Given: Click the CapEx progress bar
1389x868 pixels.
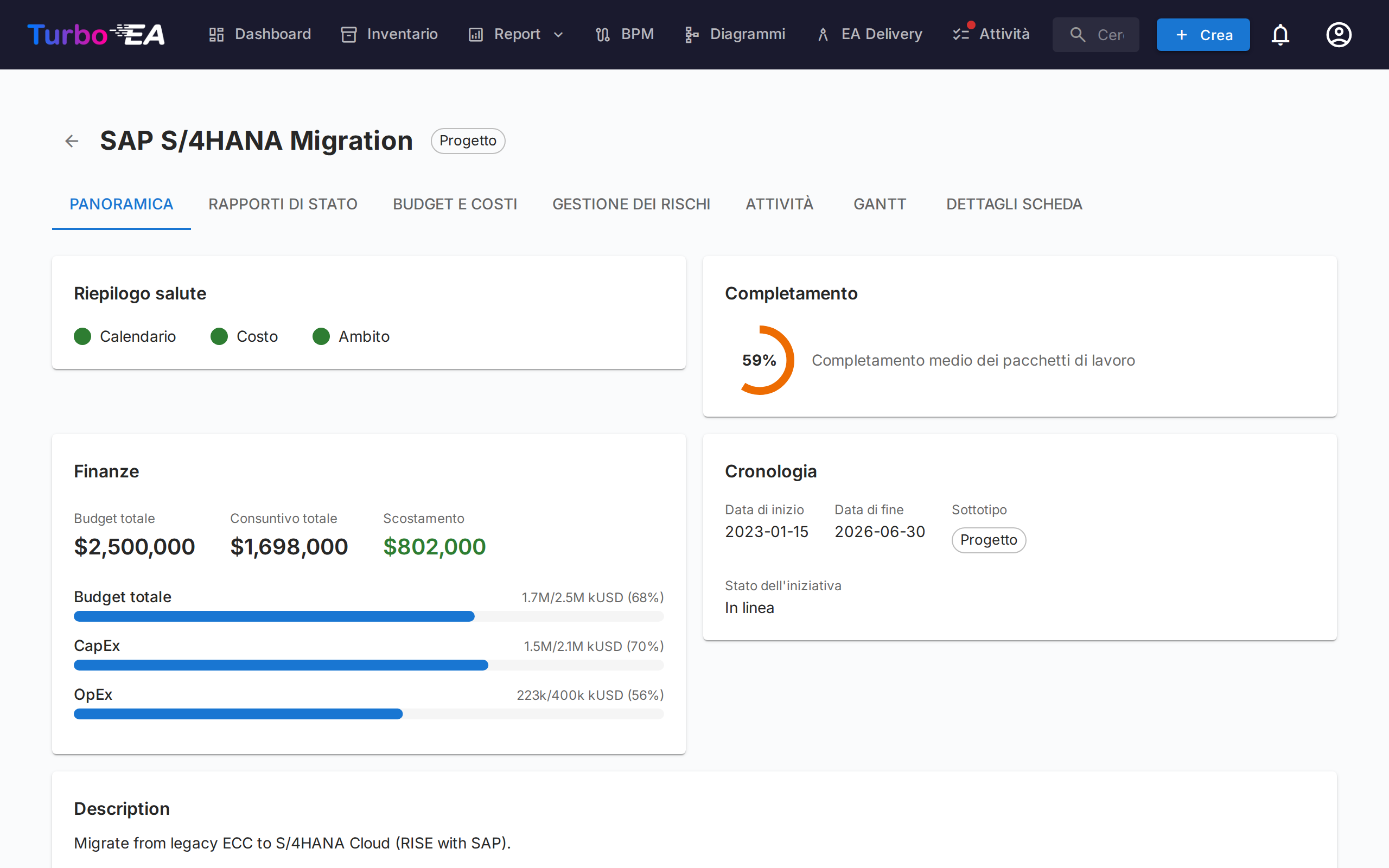Looking at the screenshot, I should [368, 665].
